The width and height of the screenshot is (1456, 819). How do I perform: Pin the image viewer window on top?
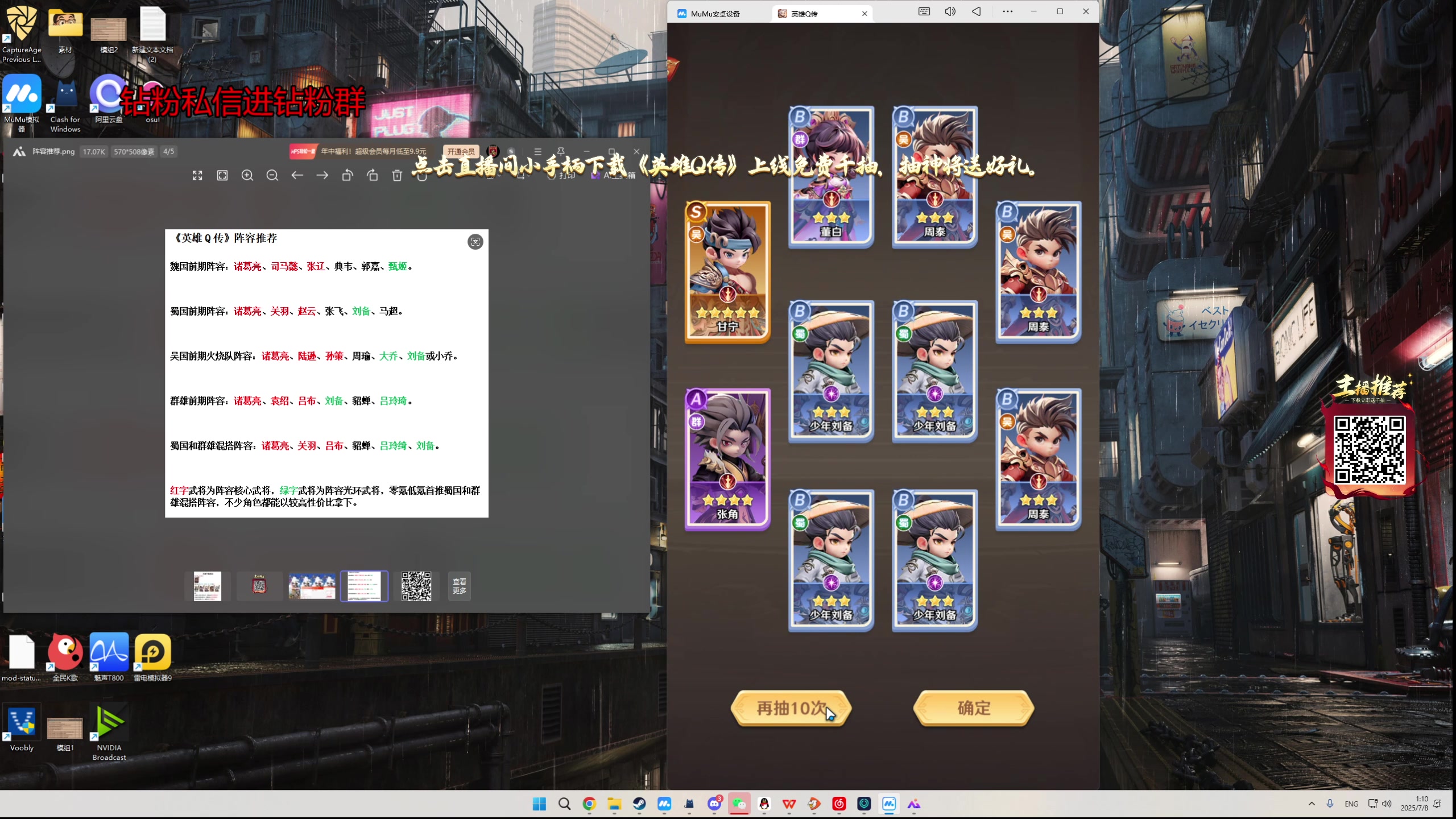[x=561, y=151]
